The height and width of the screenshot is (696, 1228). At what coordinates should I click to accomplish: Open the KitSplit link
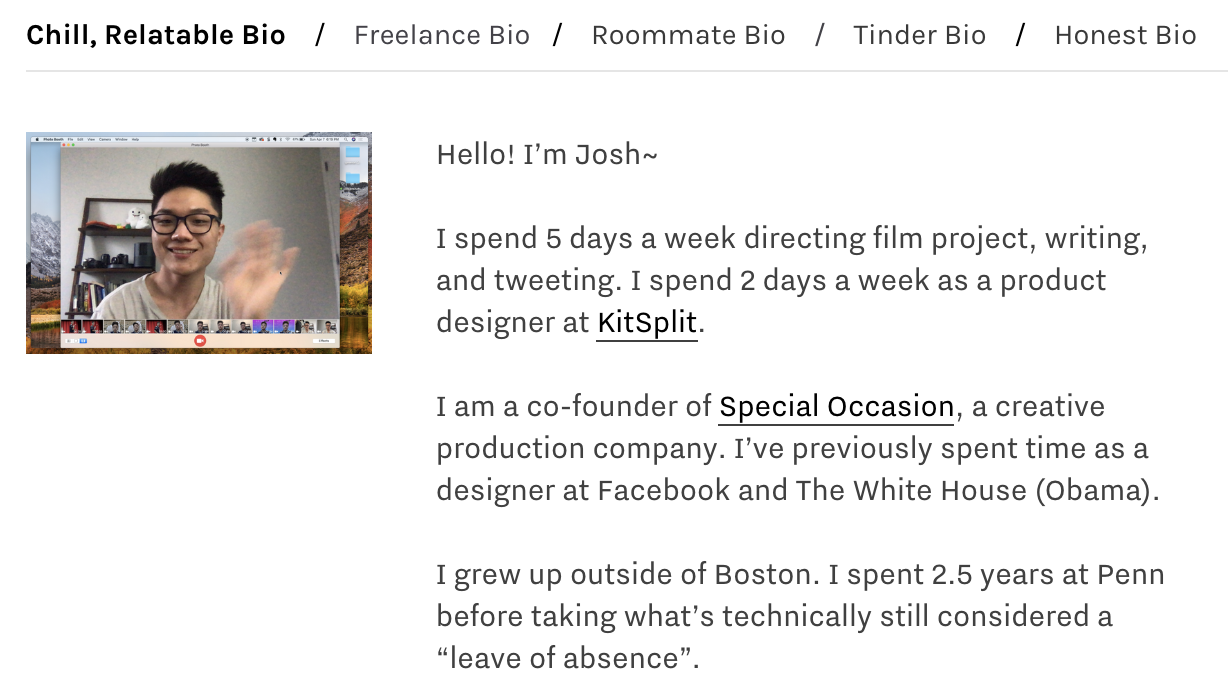click(647, 323)
